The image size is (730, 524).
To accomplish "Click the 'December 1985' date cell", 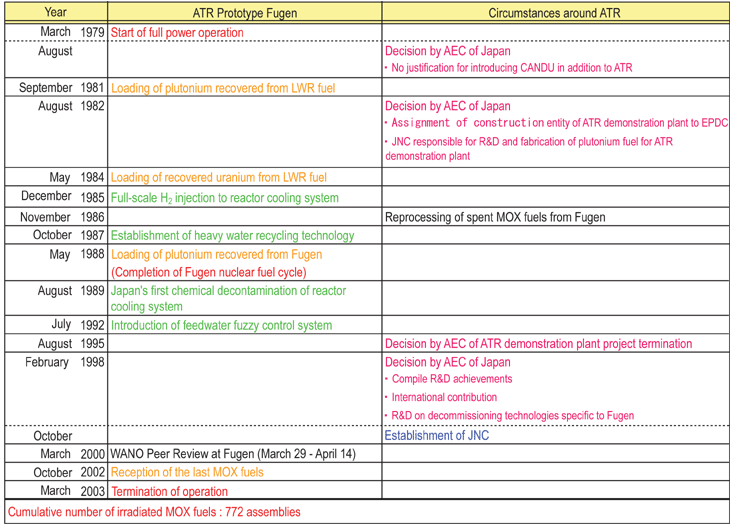I will coord(55,196).
